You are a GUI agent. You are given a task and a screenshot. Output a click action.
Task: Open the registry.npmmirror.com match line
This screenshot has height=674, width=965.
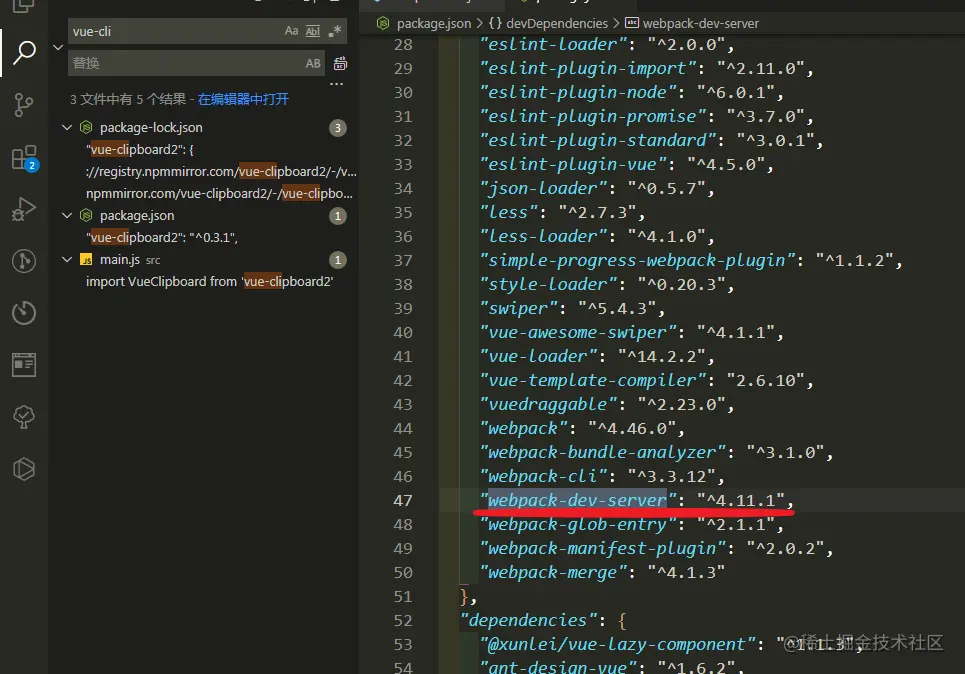[221, 172]
